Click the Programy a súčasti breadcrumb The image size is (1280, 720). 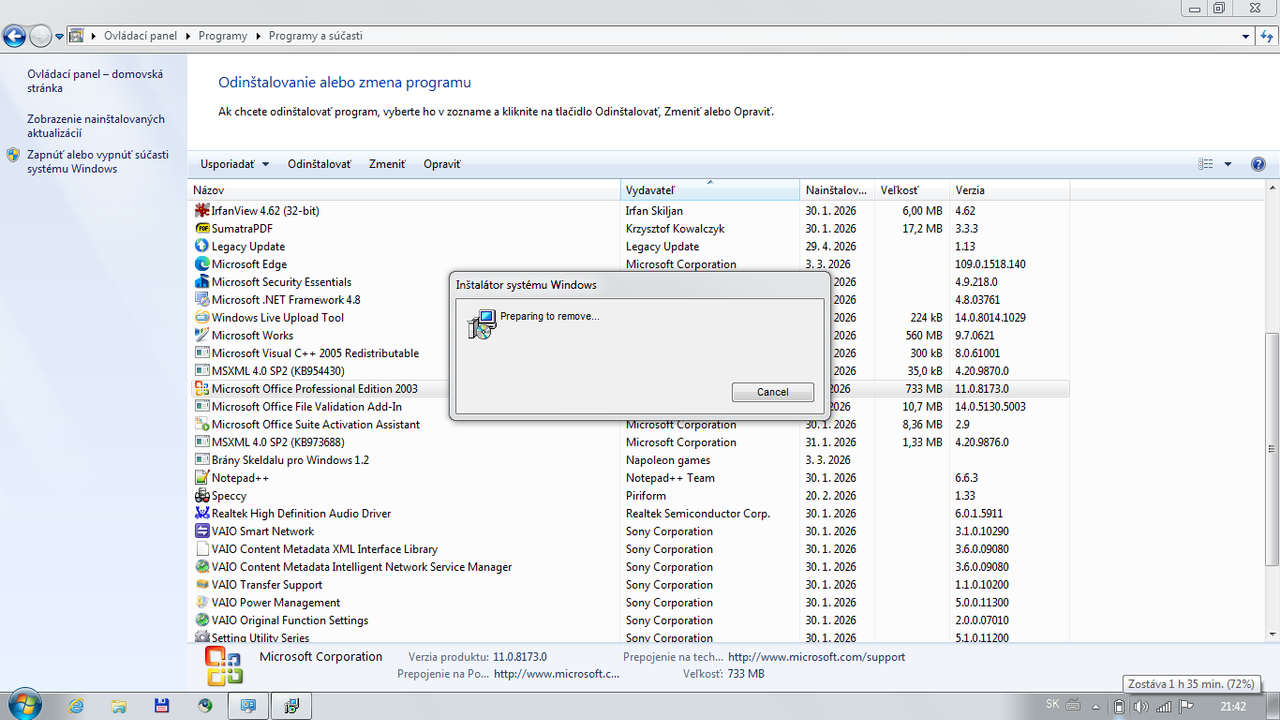click(x=316, y=36)
